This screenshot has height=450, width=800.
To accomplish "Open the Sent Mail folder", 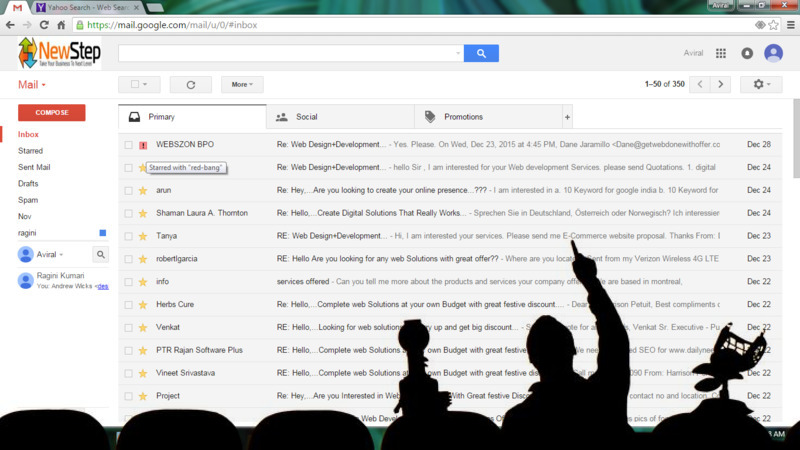I will [x=34, y=167].
